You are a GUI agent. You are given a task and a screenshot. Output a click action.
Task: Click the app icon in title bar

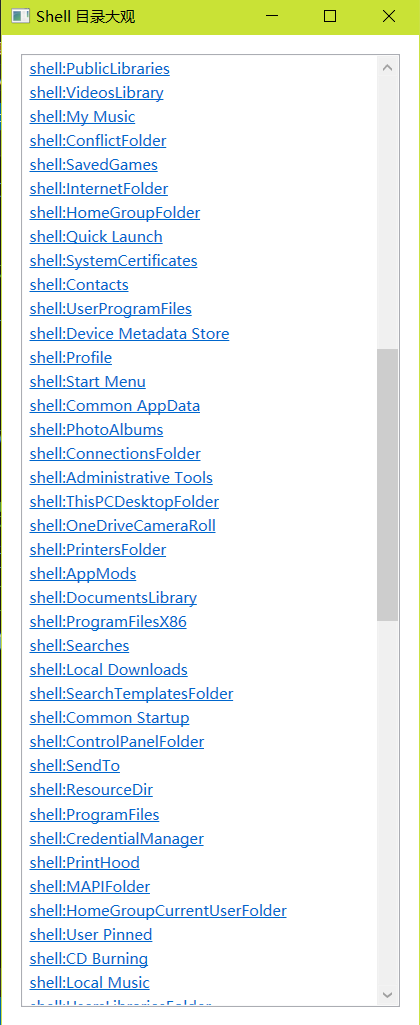pyautogui.click(x=20, y=16)
